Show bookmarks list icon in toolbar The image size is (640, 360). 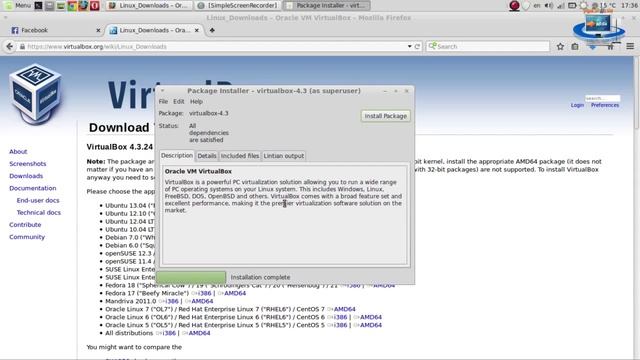575,47
